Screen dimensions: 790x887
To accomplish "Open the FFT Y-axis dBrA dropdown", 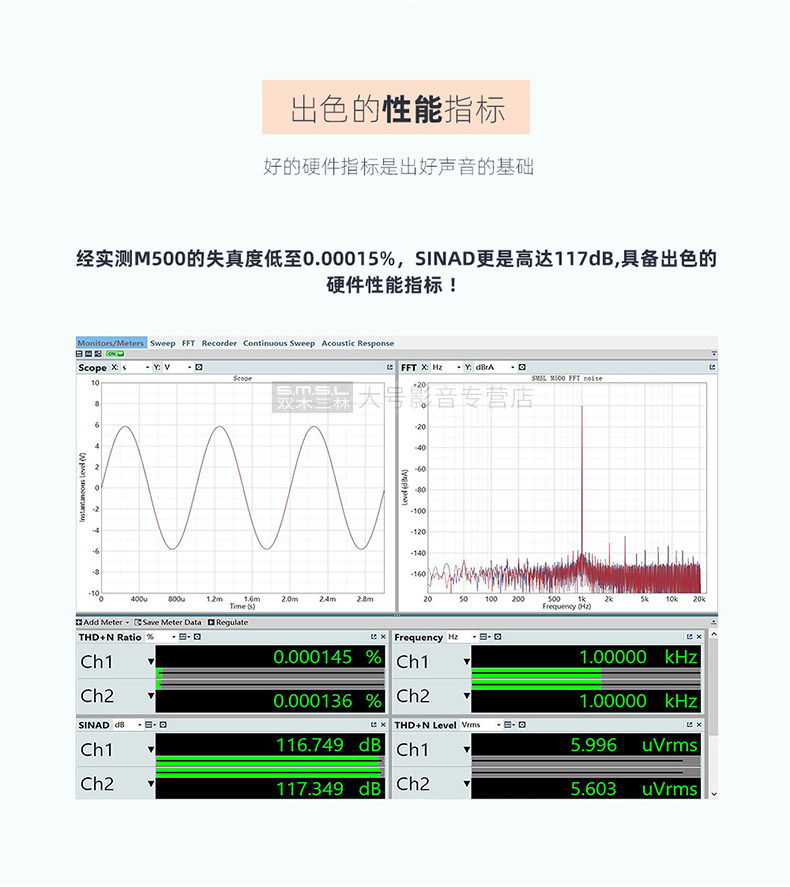I will pyautogui.click(x=495, y=367).
